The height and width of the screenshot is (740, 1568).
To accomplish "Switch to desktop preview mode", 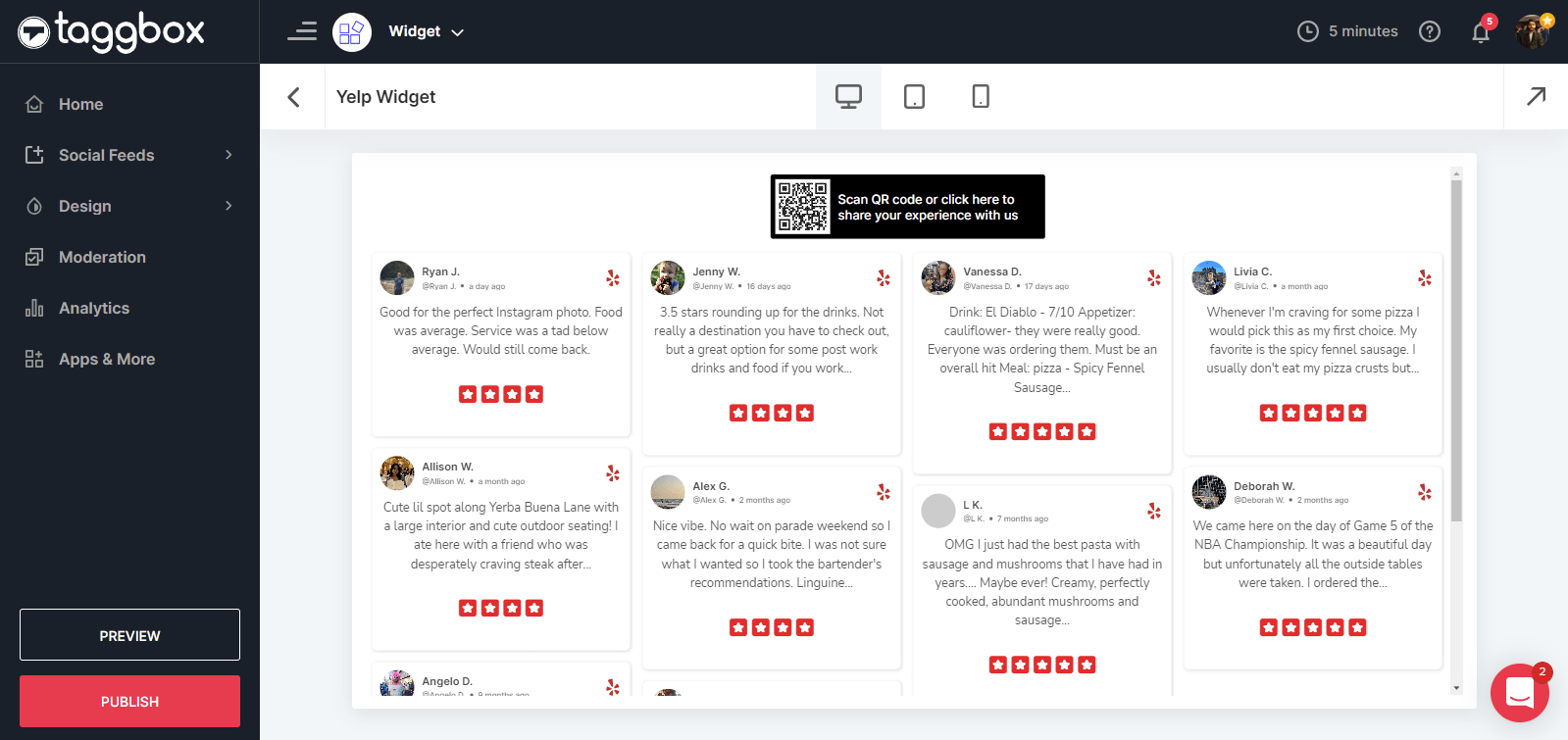I will pos(848,96).
